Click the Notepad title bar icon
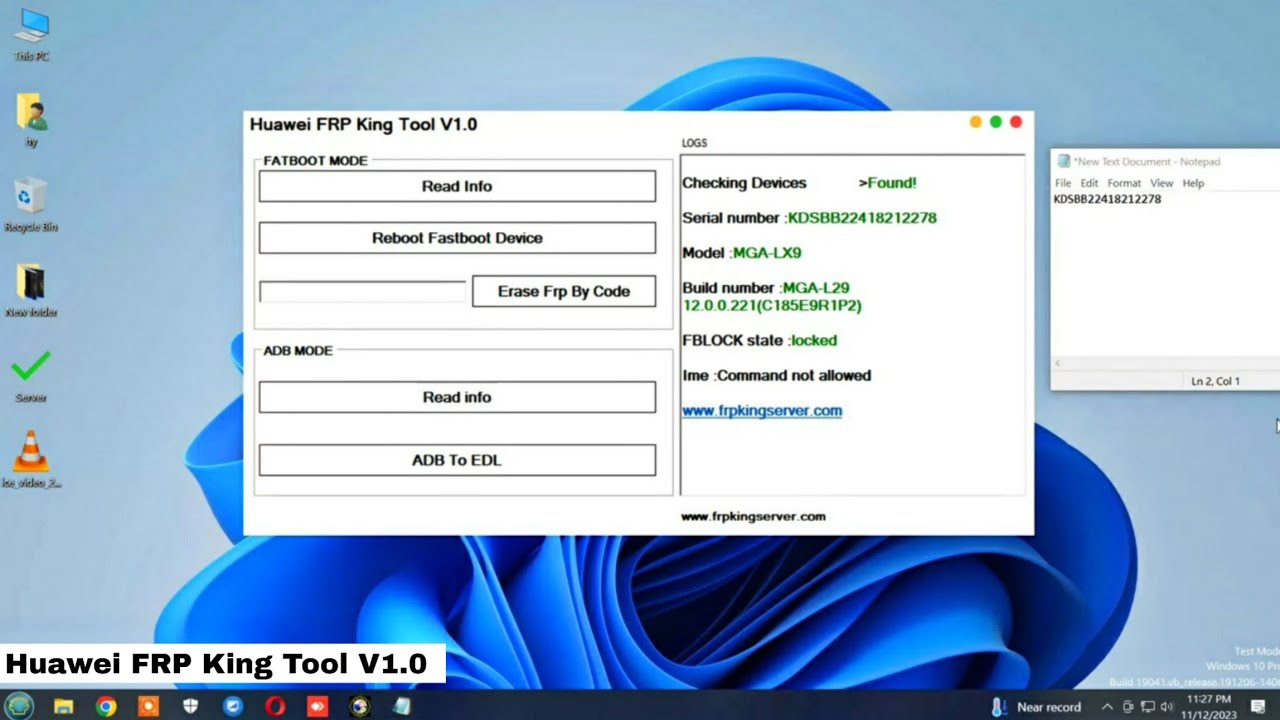This screenshot has width=1280, height=720. [1063, 161]
